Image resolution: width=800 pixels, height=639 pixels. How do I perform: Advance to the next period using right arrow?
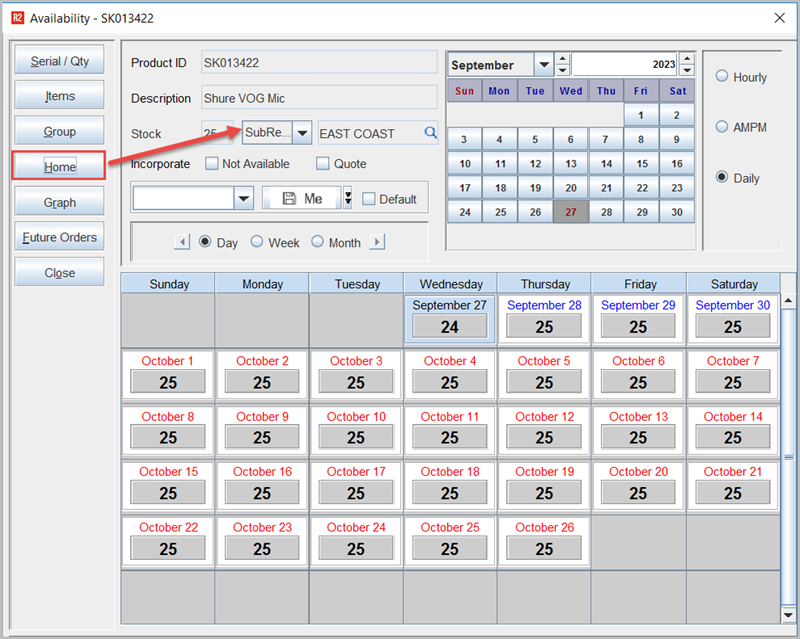pos(377,242)
